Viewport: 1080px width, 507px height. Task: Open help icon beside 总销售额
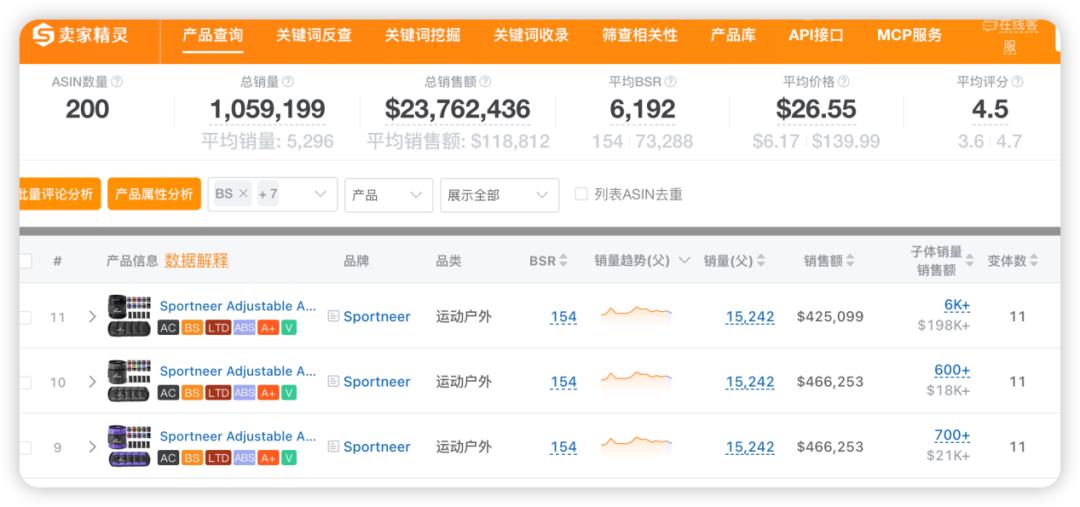click(x=485, y=82)
